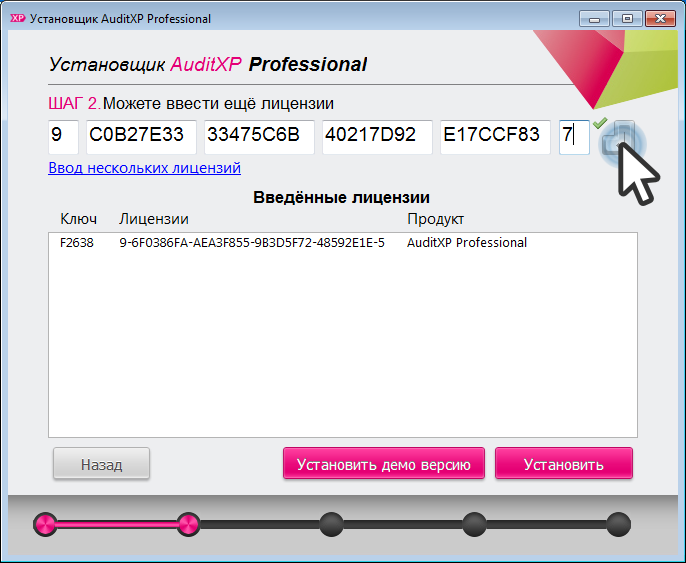Click the 'Ключ' column header
Viewport: 686px width, 563px height.
coord(78,219)
